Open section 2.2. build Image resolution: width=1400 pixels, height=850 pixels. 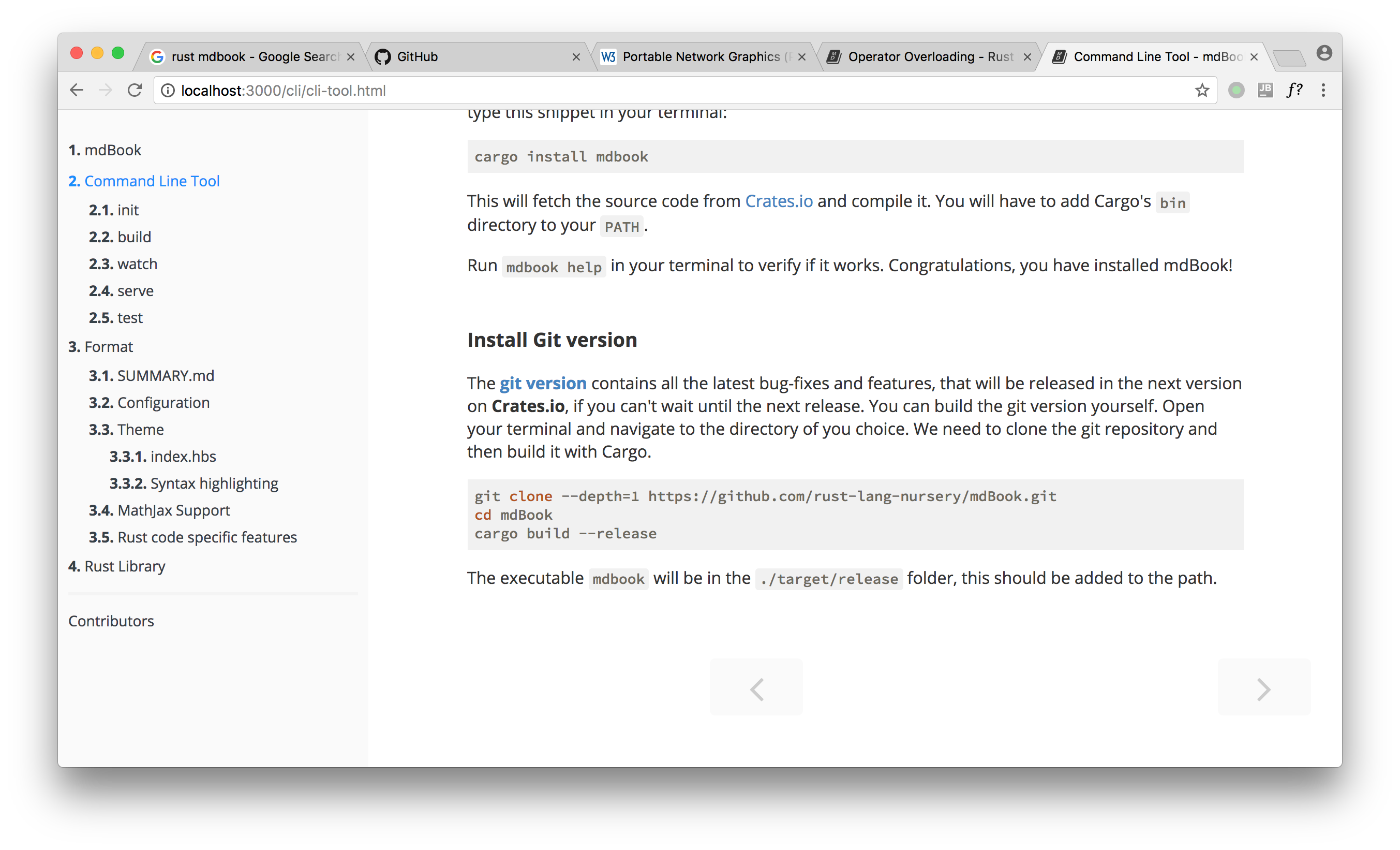point(120,237)
